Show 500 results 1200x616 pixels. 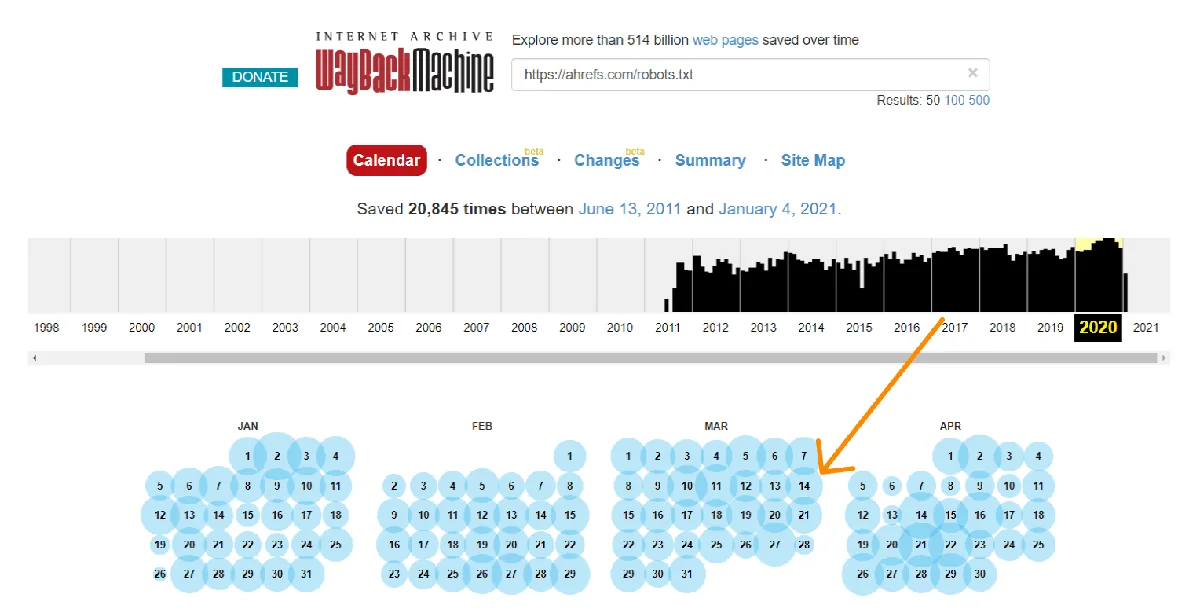tap(979, 100)
